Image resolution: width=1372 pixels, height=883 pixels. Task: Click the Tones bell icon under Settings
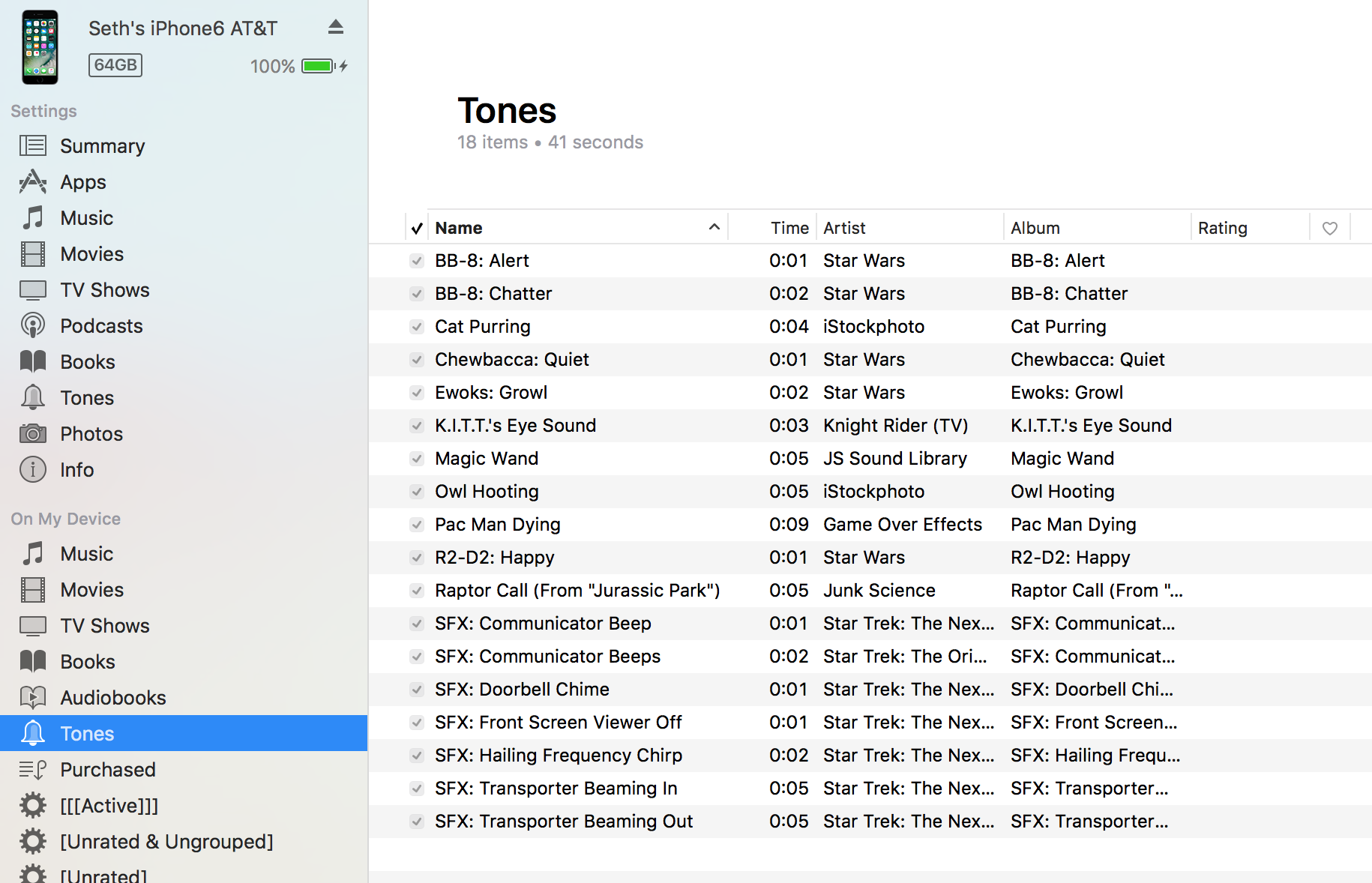[33, 397]
